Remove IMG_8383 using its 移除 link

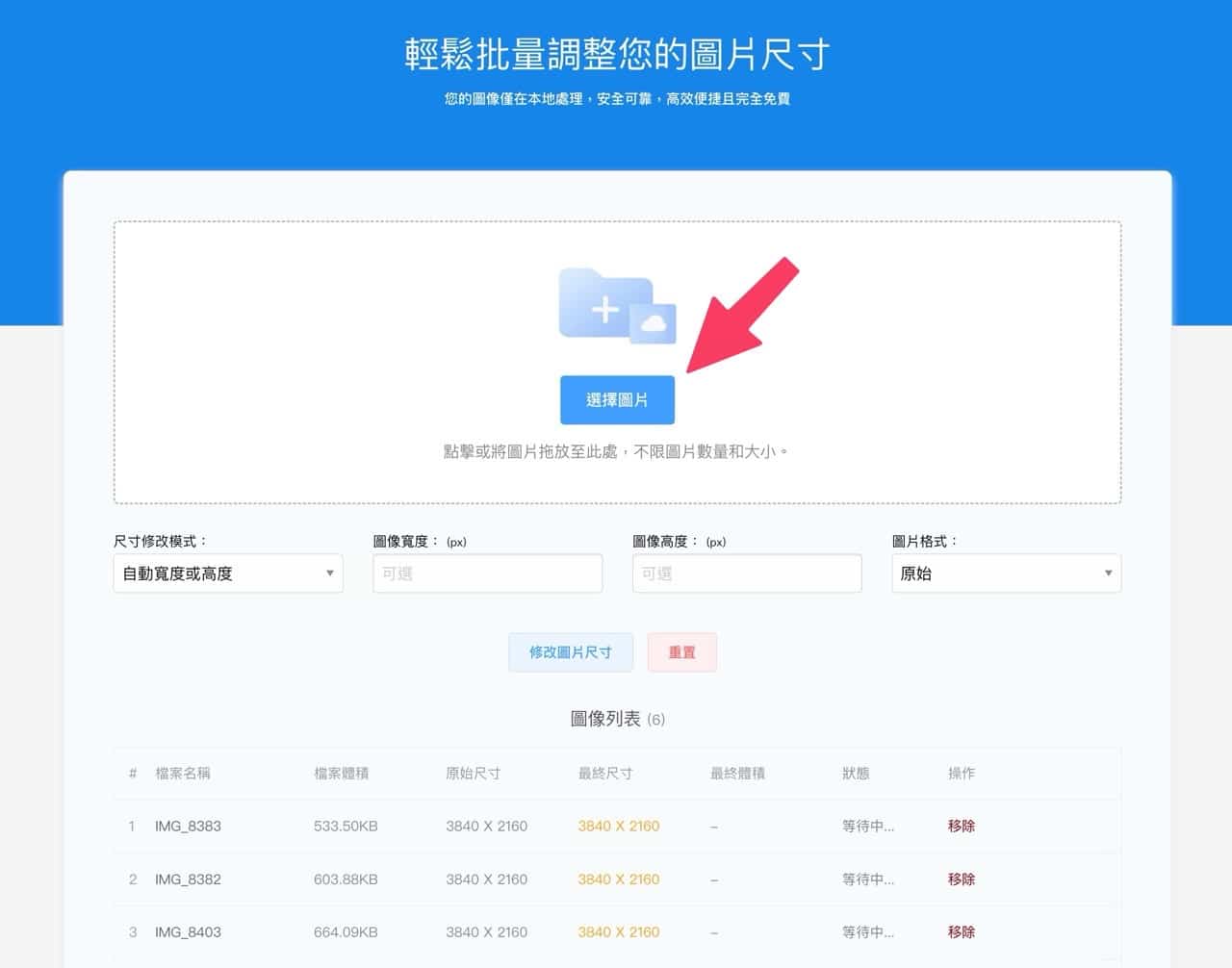click(x=961, y=826)
